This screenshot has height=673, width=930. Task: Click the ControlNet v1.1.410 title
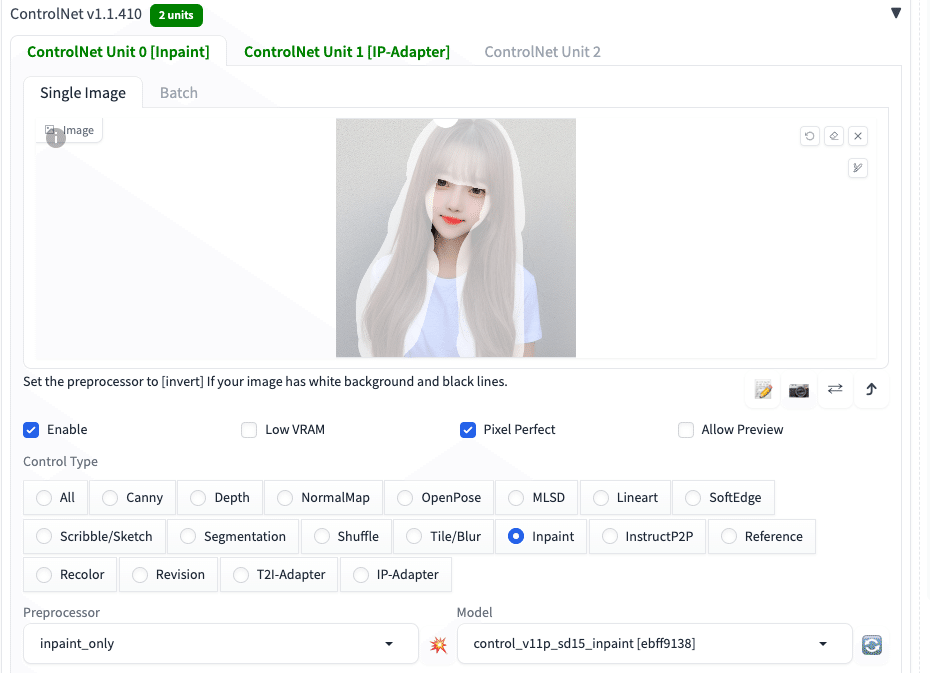tap(76, 14)
